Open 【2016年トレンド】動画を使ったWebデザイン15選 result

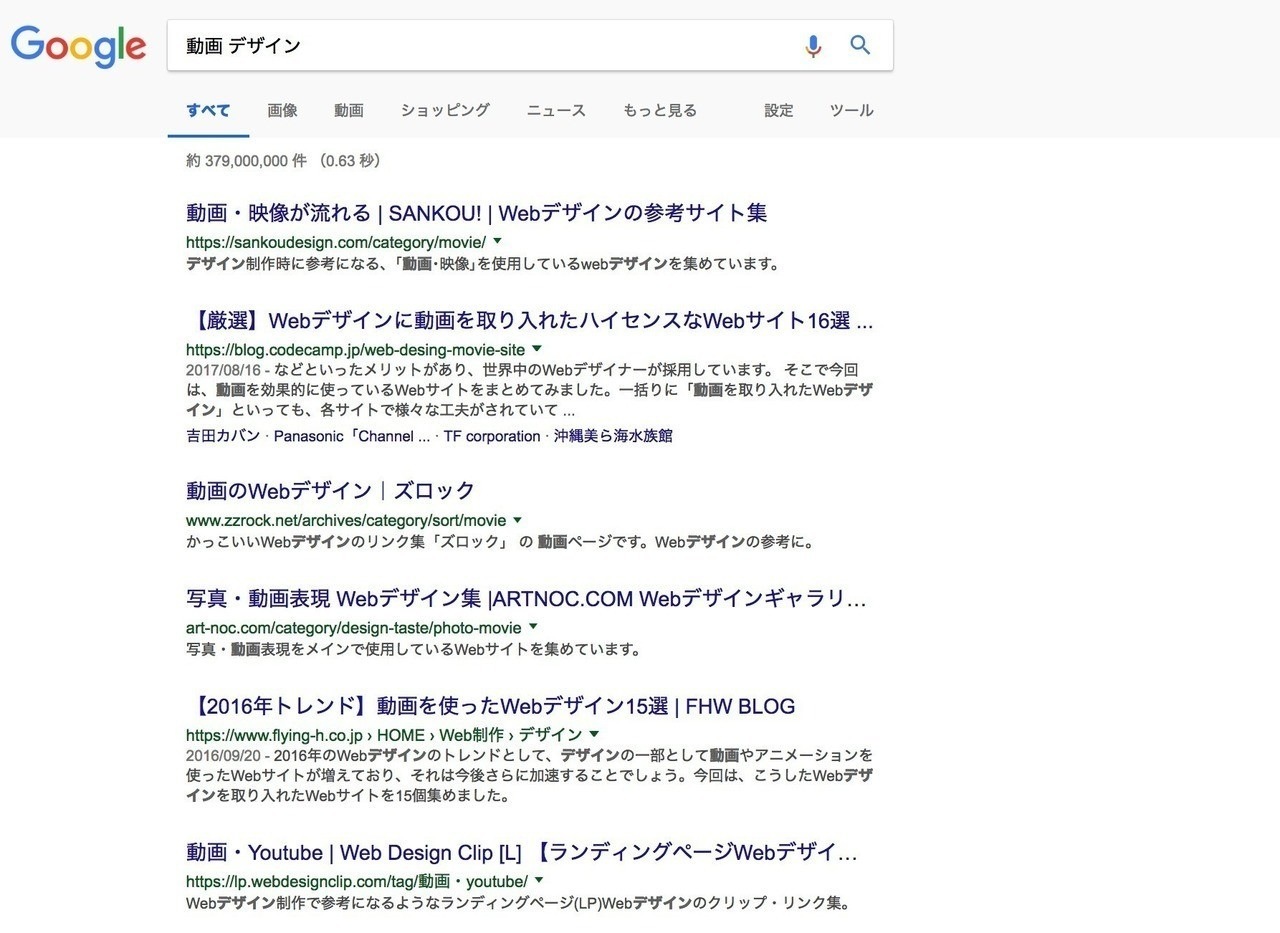pyautogui.click(x=490, y=706)
